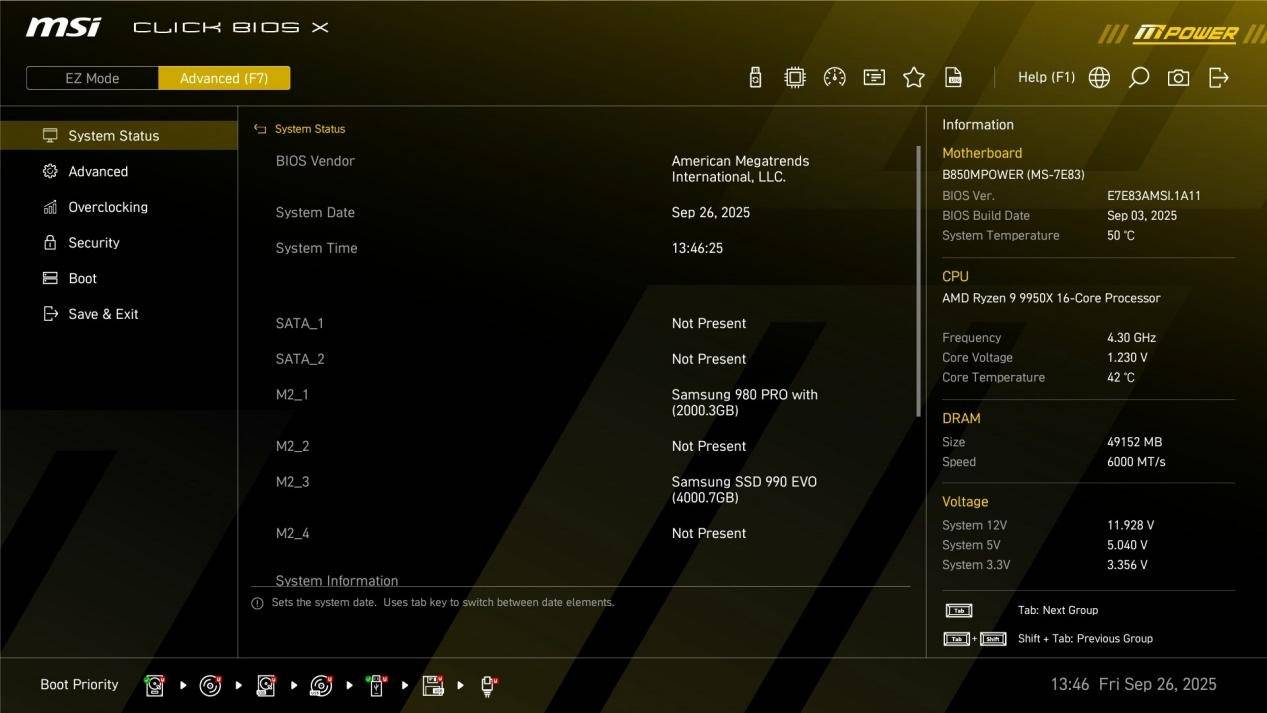
Task: Click the back arrow beside System Status breadcrumb
Action: click(260, 129)
